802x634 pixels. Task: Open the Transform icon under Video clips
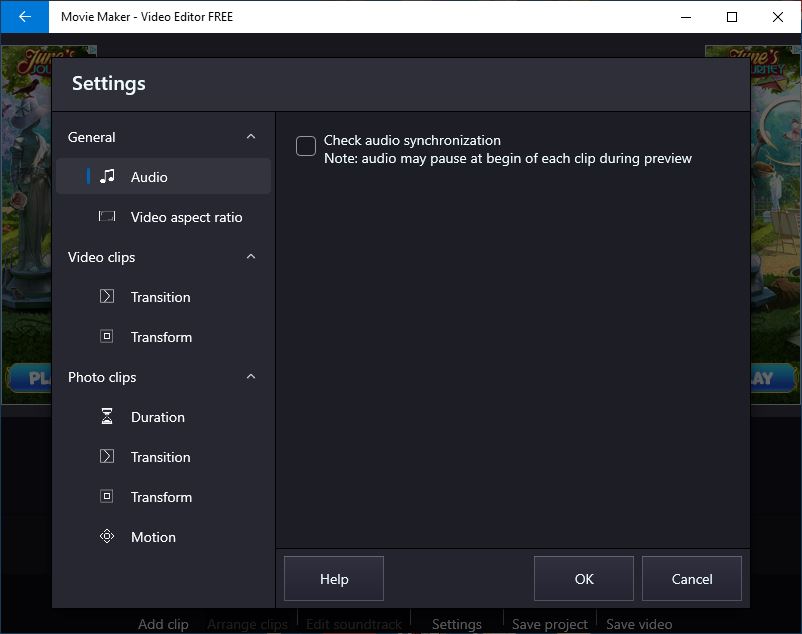106,336
